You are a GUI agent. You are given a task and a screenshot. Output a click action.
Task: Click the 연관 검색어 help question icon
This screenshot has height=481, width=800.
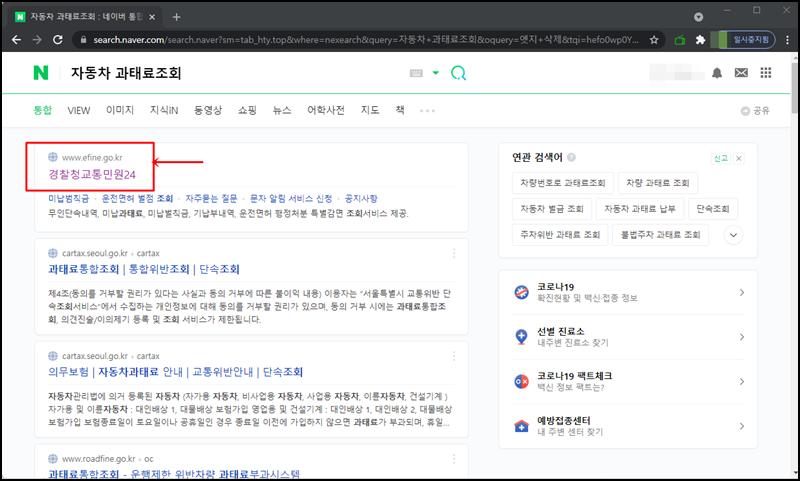(571, 158)
